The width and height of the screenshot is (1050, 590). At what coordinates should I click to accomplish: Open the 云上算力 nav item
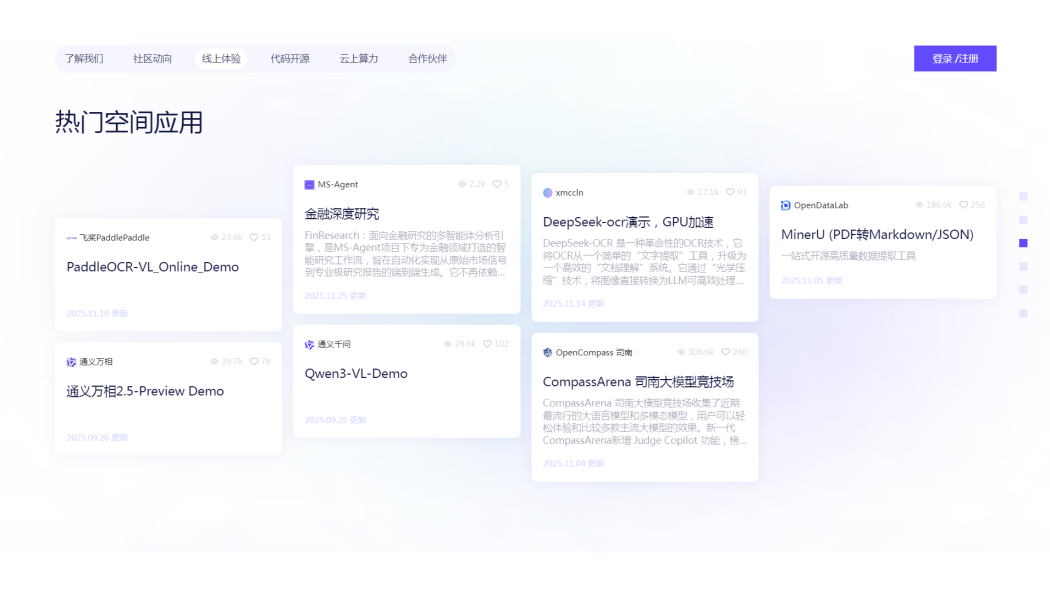tap(359, 59)
